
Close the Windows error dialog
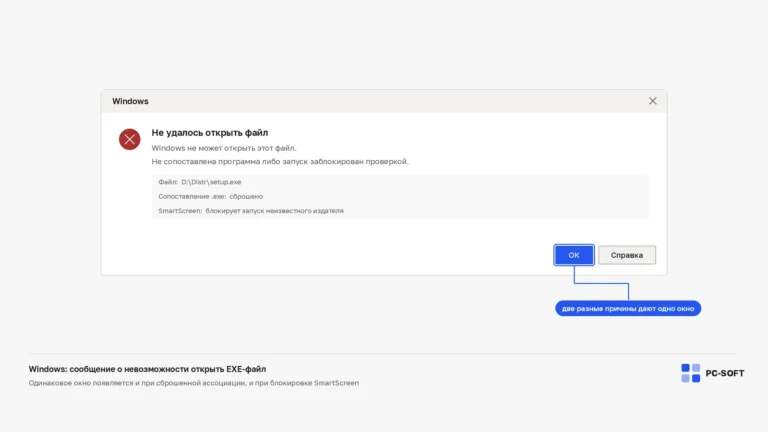(x=652, y=101)
